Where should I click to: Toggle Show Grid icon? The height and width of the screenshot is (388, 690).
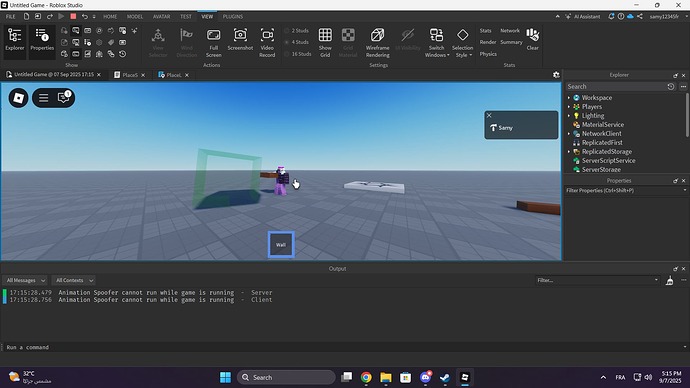point(325,43)
